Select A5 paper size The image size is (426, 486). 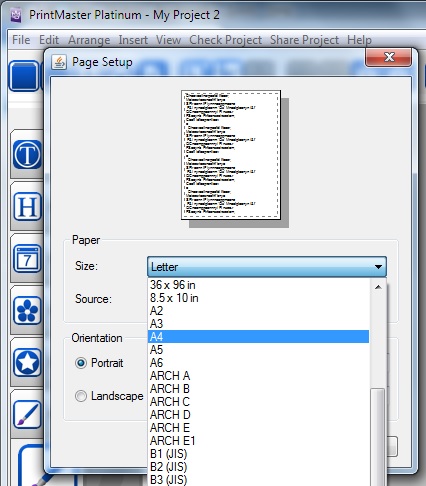258,350
